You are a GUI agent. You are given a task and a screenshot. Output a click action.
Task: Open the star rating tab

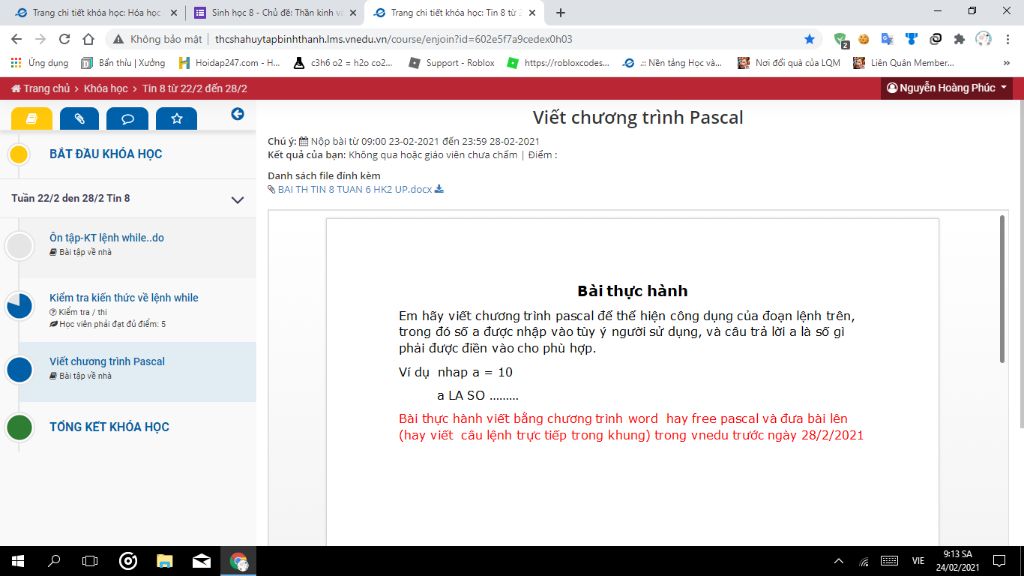(176, 119)
